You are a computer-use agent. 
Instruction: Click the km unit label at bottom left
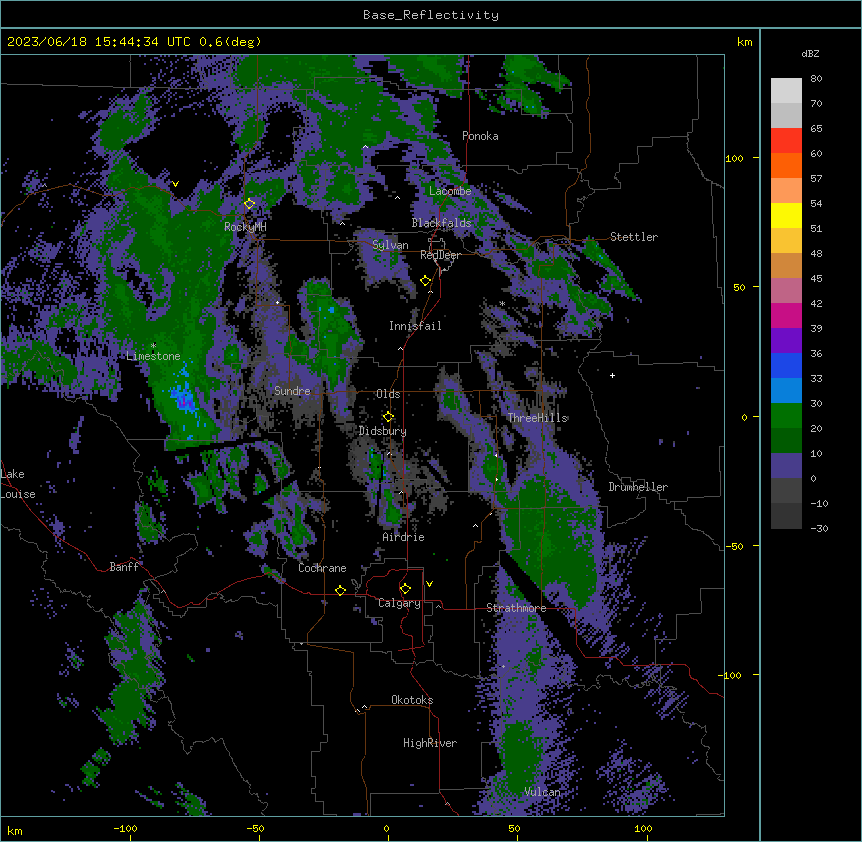tap(15, 830)
